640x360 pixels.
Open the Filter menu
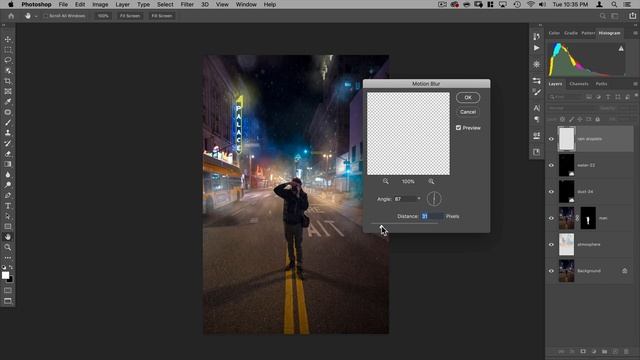click(187, 4)
